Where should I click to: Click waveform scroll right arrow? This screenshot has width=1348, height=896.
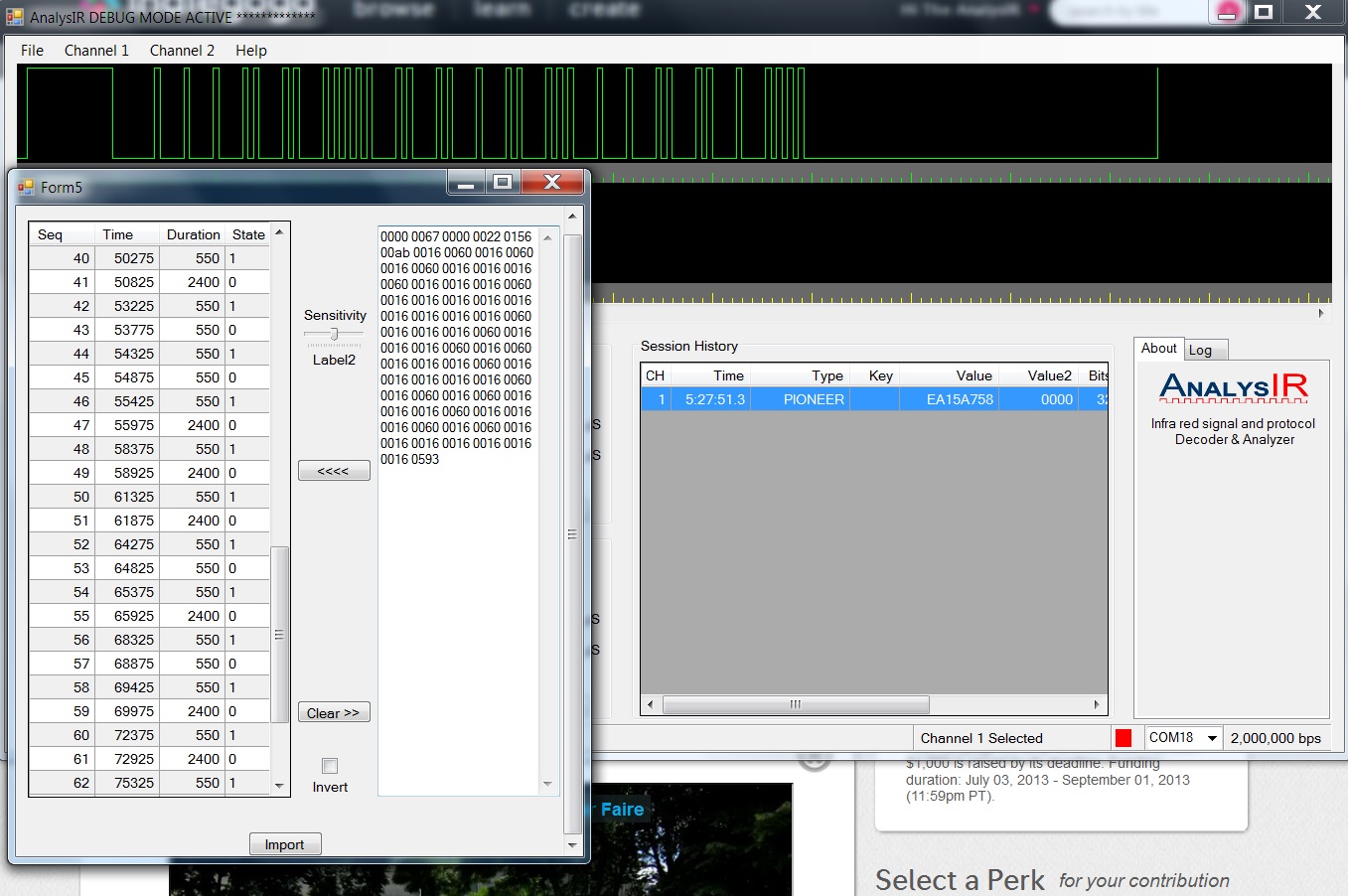click(x=1320, y=313)
